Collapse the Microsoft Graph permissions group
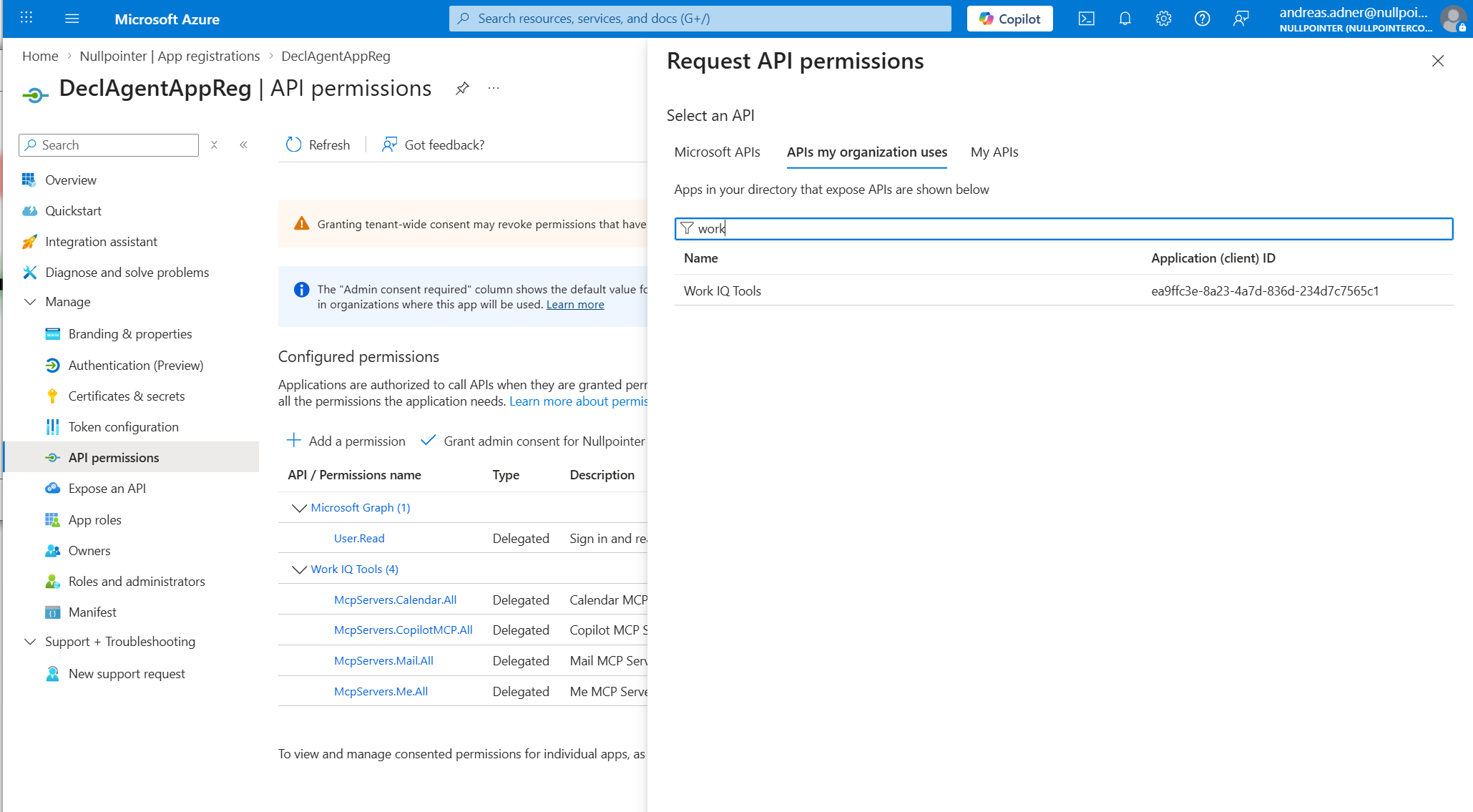This screenshot has width=1473, height=812. click(299, 508)
